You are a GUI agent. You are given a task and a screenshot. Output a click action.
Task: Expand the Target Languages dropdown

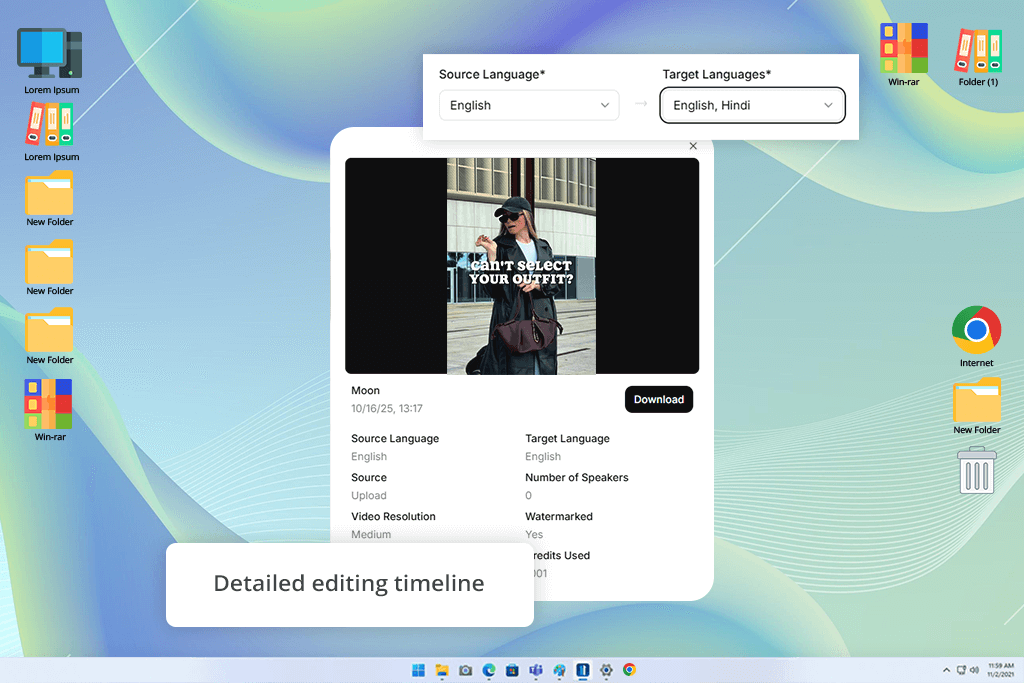752,105
